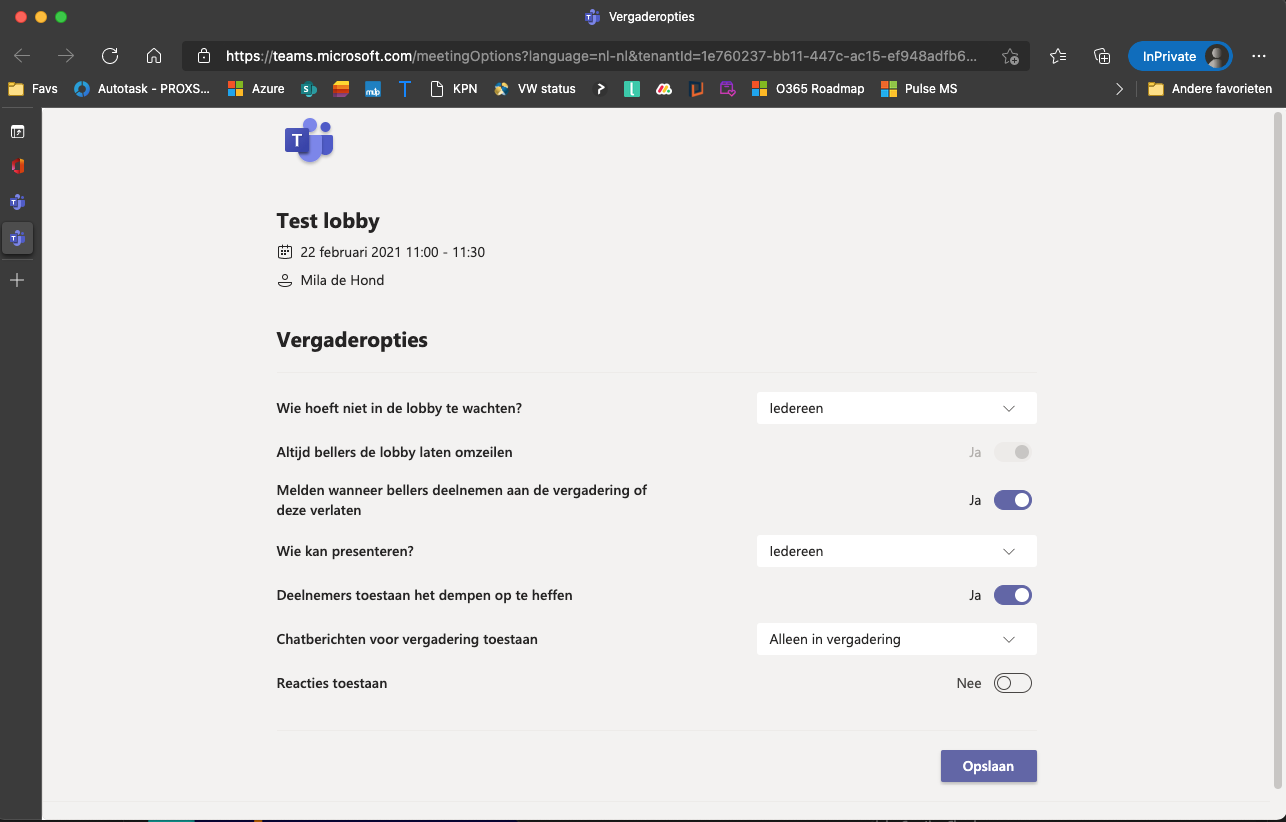Click the Opslaan button
Viewport: 1286px width, 822px height.
(x=989, y=766)
